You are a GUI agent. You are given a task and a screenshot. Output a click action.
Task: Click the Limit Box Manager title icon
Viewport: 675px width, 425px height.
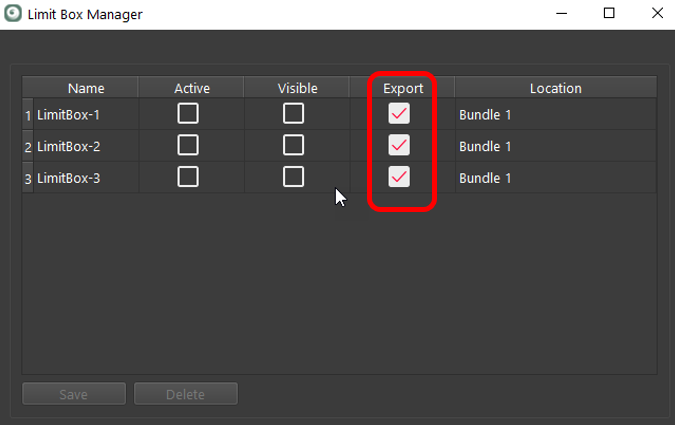13,14
